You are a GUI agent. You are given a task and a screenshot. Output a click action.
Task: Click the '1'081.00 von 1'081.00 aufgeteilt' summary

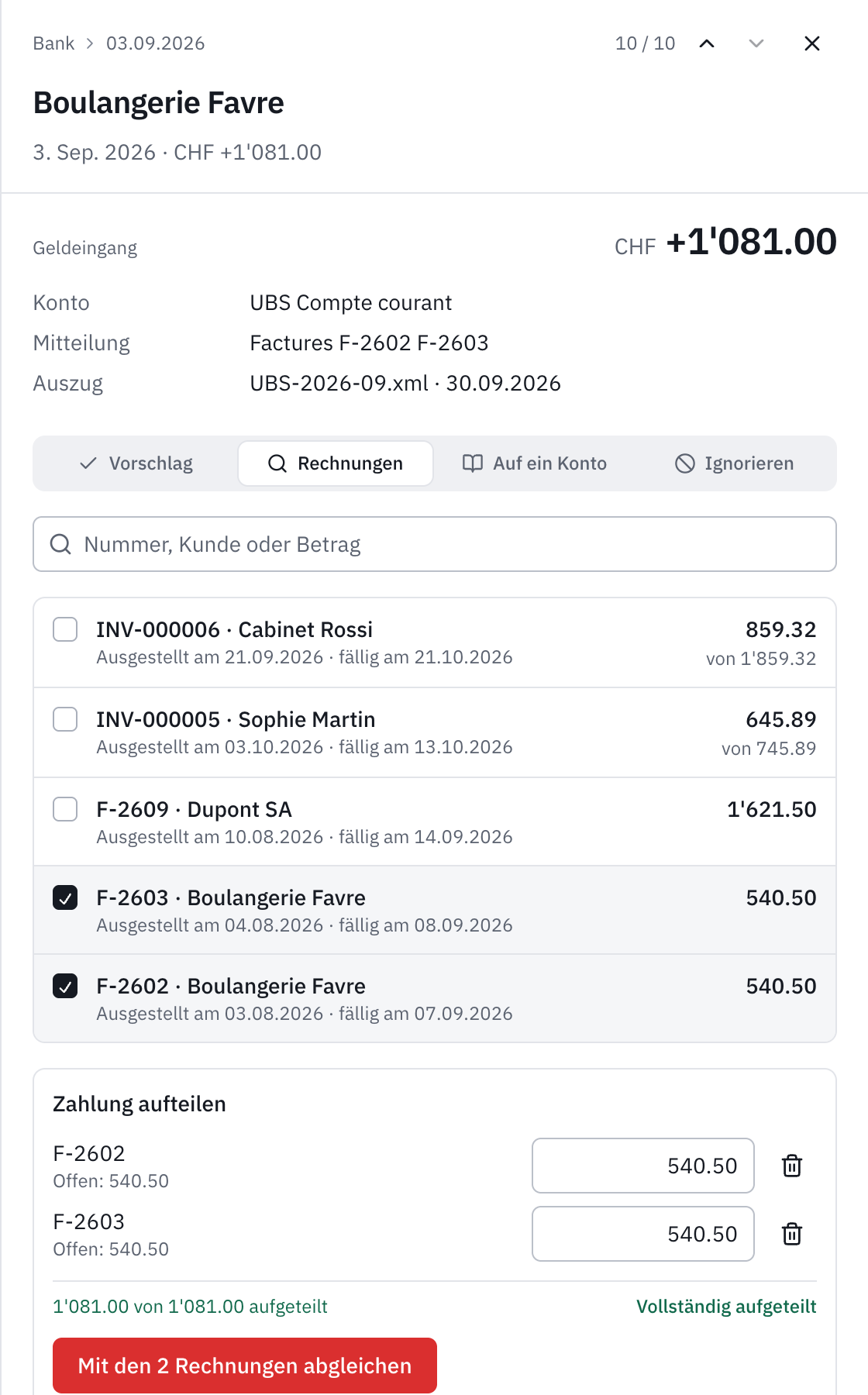pos(191,1307)
